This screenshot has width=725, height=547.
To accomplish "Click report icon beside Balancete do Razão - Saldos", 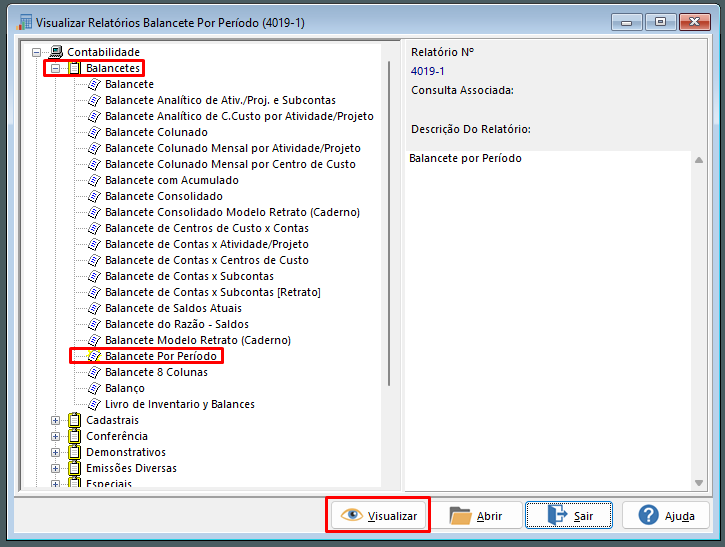I will point(94,324).
